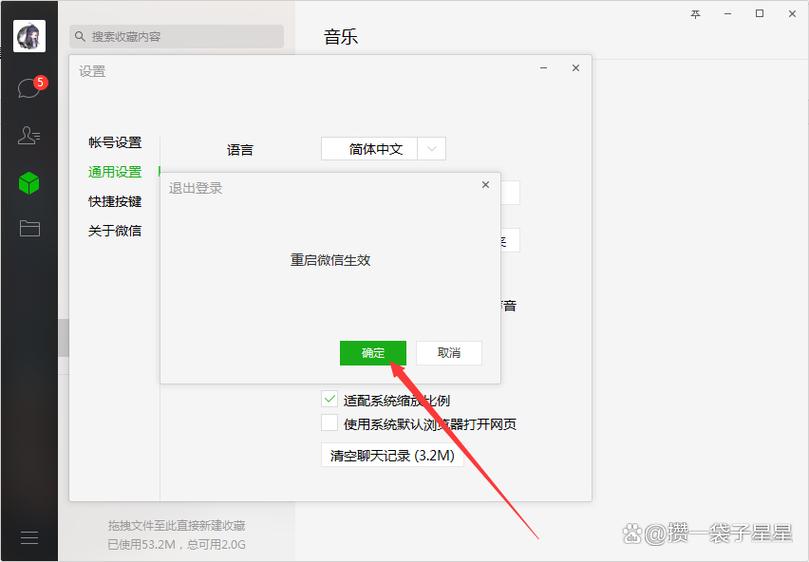Select 快捷按键 settings tab
809x562 pixels.
click(x=115, y=201)
